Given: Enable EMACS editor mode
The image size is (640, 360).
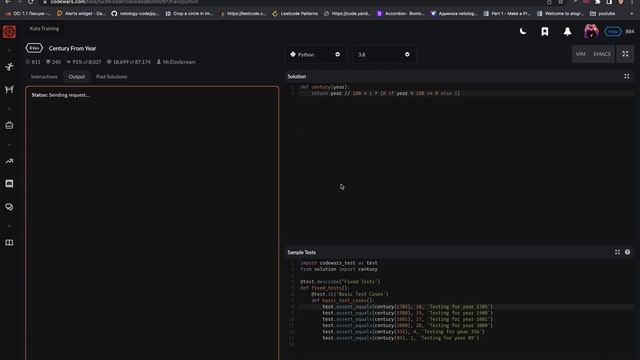Looking at the screenshot, I should click(602, 54).
